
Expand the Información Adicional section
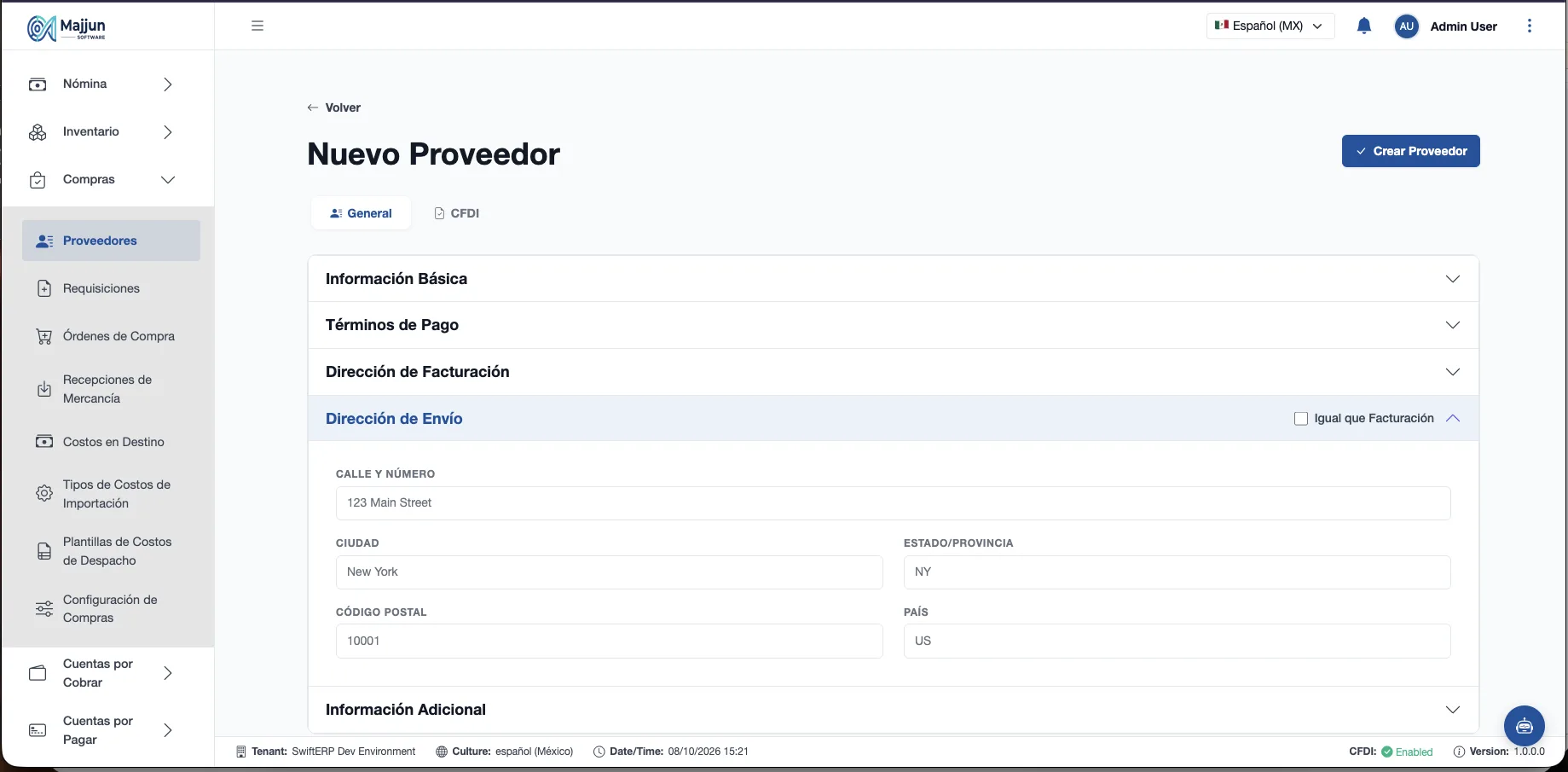coord(894,710)
